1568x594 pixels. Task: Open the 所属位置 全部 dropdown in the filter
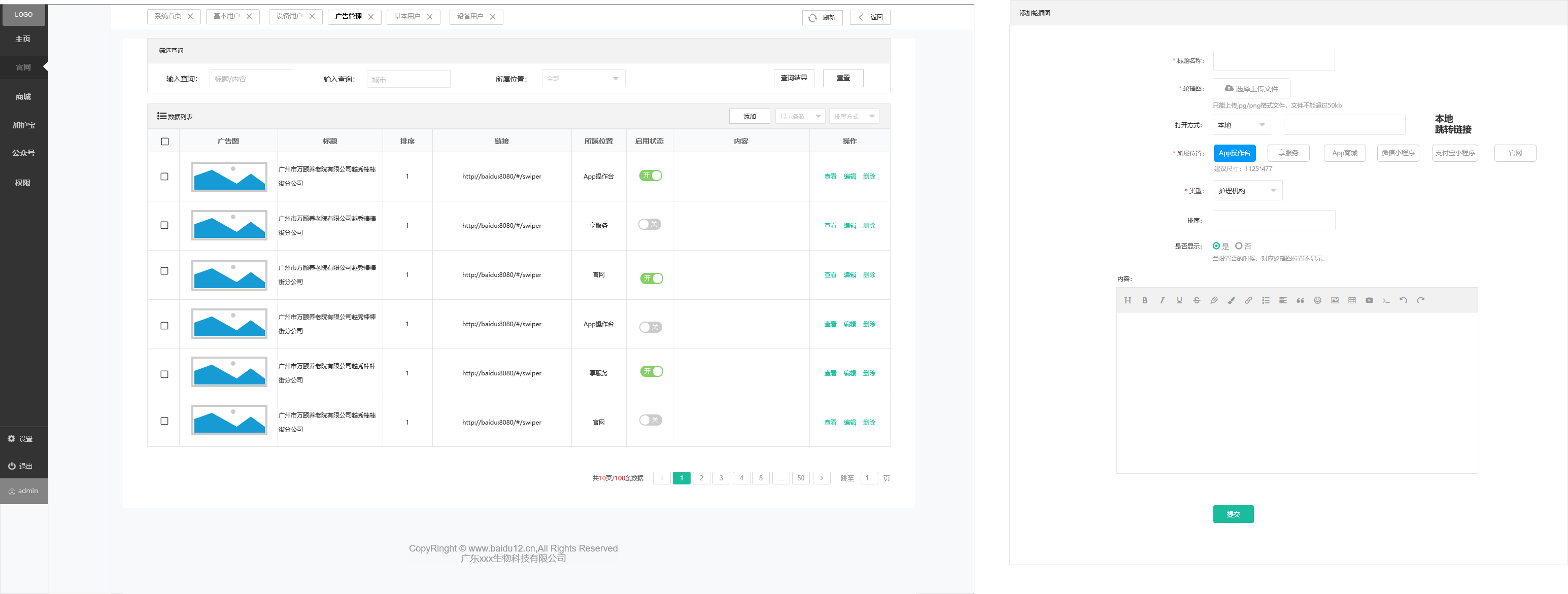(x=583, y=79)
